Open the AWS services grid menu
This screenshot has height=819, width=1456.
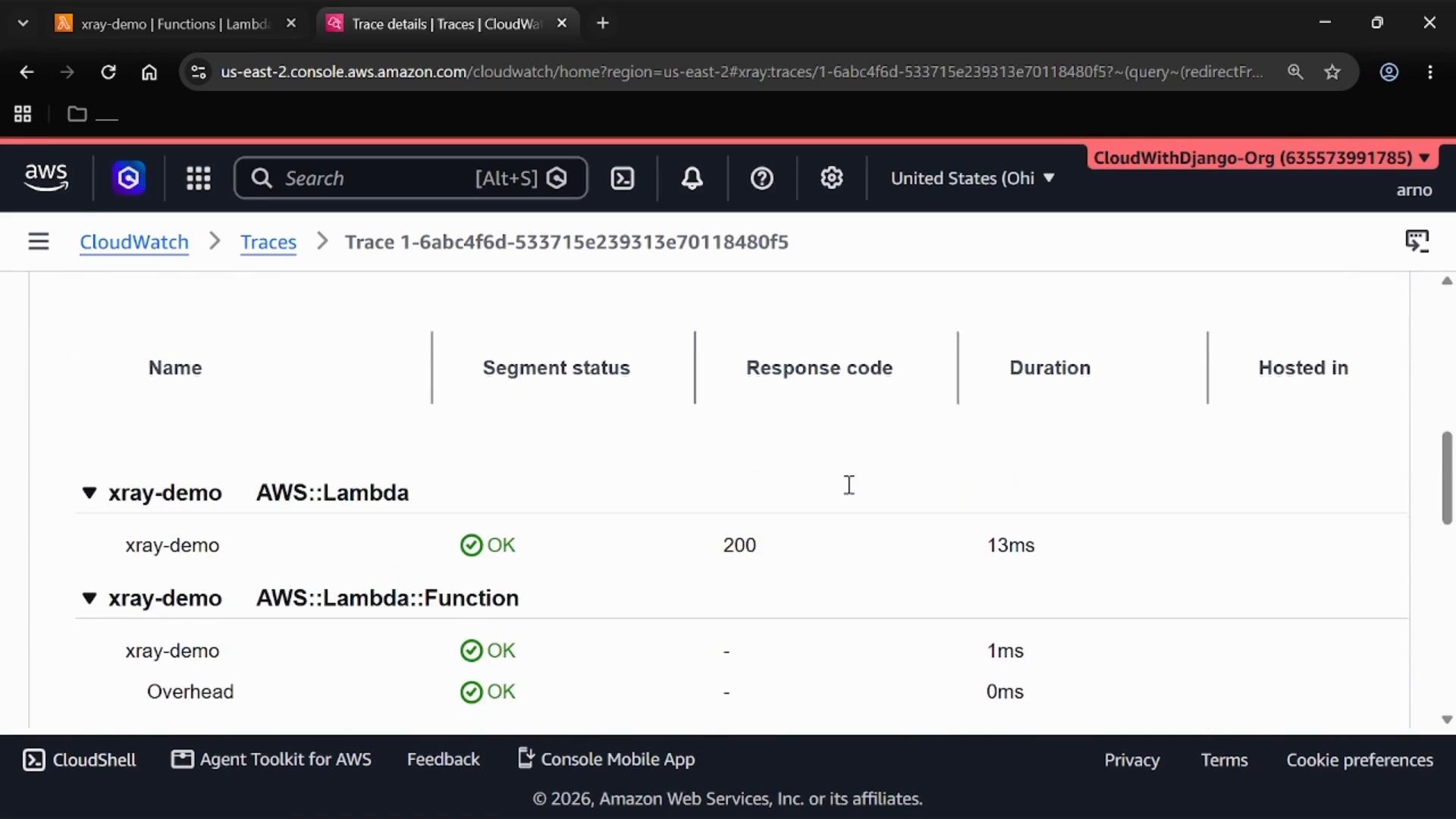(199, 178)
